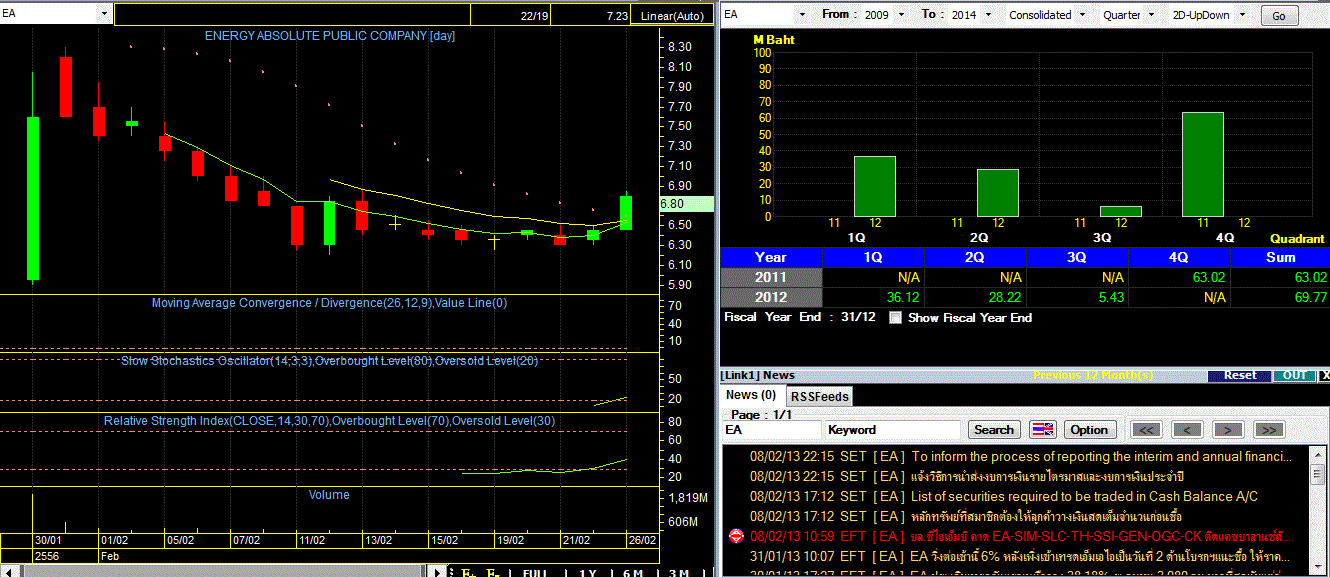Viewport: 1330px width, 577px height.
Task: Open the 2D-UpDown chart style dropdown
Action: click(x=1243, y=15)
